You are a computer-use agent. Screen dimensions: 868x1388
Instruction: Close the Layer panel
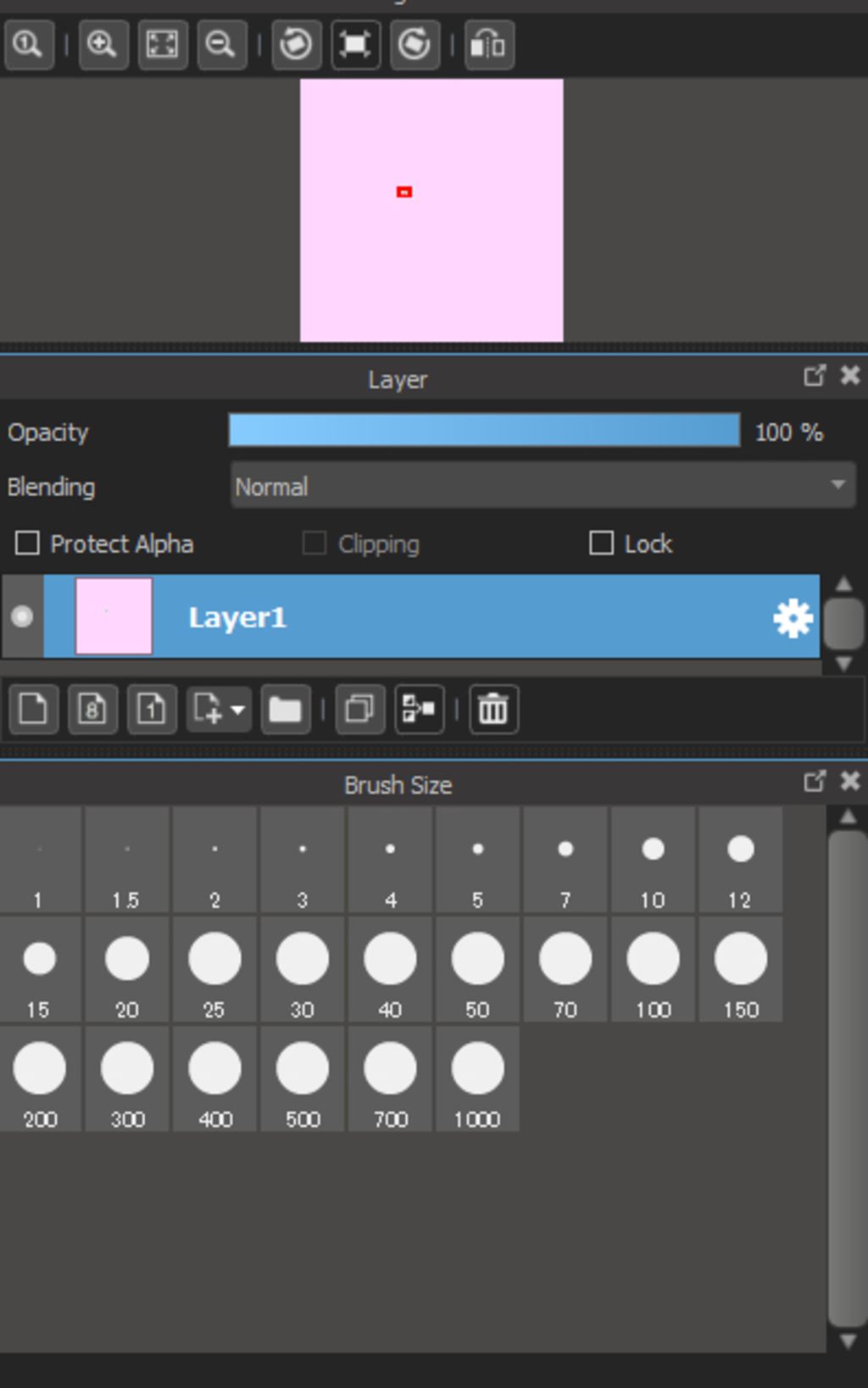[850, 375]
